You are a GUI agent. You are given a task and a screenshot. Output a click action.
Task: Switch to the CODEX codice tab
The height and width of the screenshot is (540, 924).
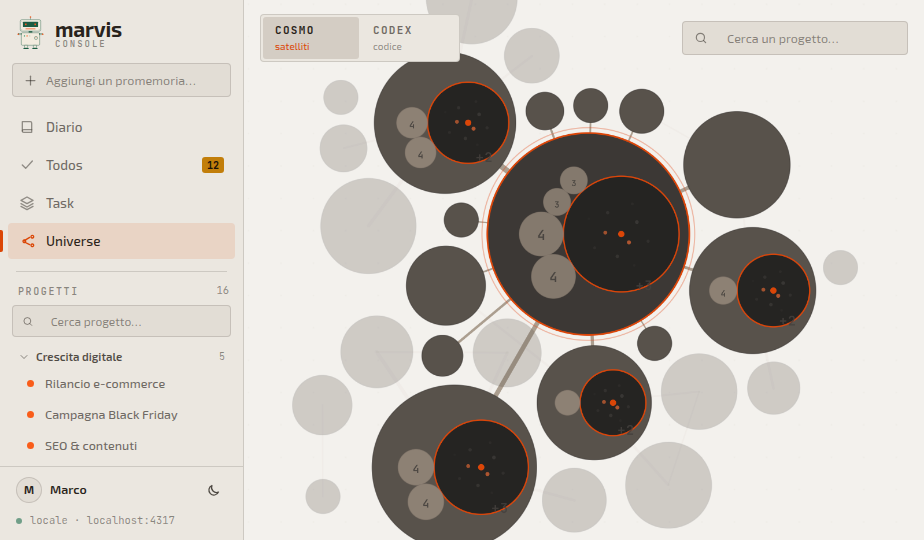pyautogui.click(x=407, y=38)
